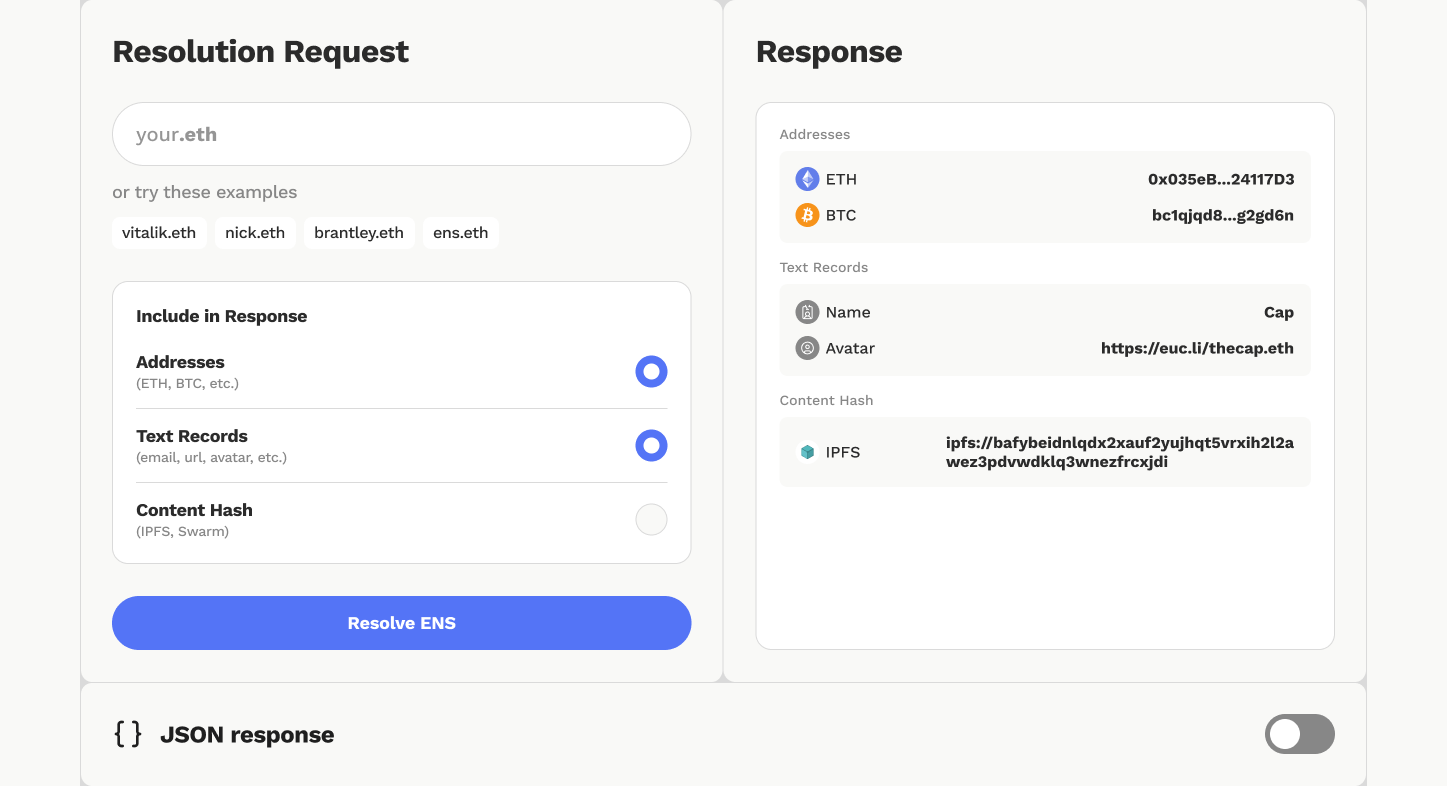The image size is (1447, 786).
Task: Select the ens.eth example chip
Action: coord(460,232)
